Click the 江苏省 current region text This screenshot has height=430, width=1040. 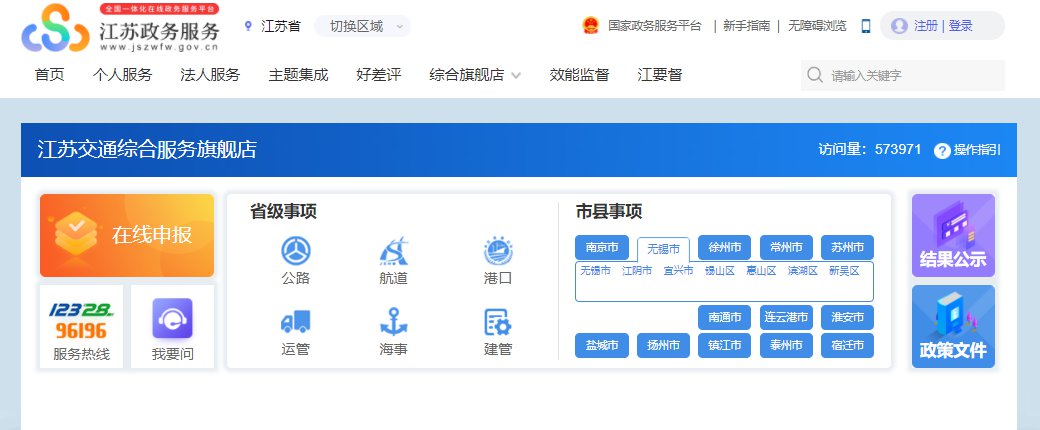pos(281,27)
